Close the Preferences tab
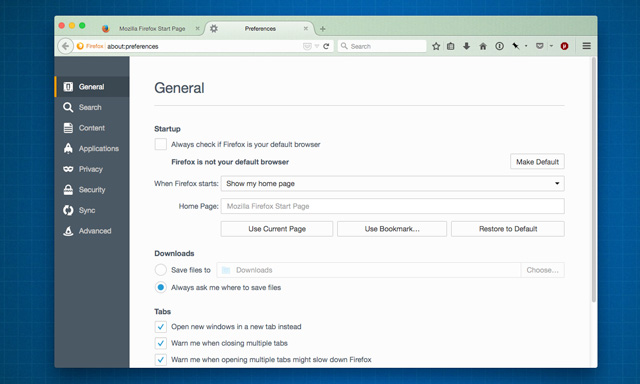The height and width of the screenshot is (384, 640). click(306, 28)
